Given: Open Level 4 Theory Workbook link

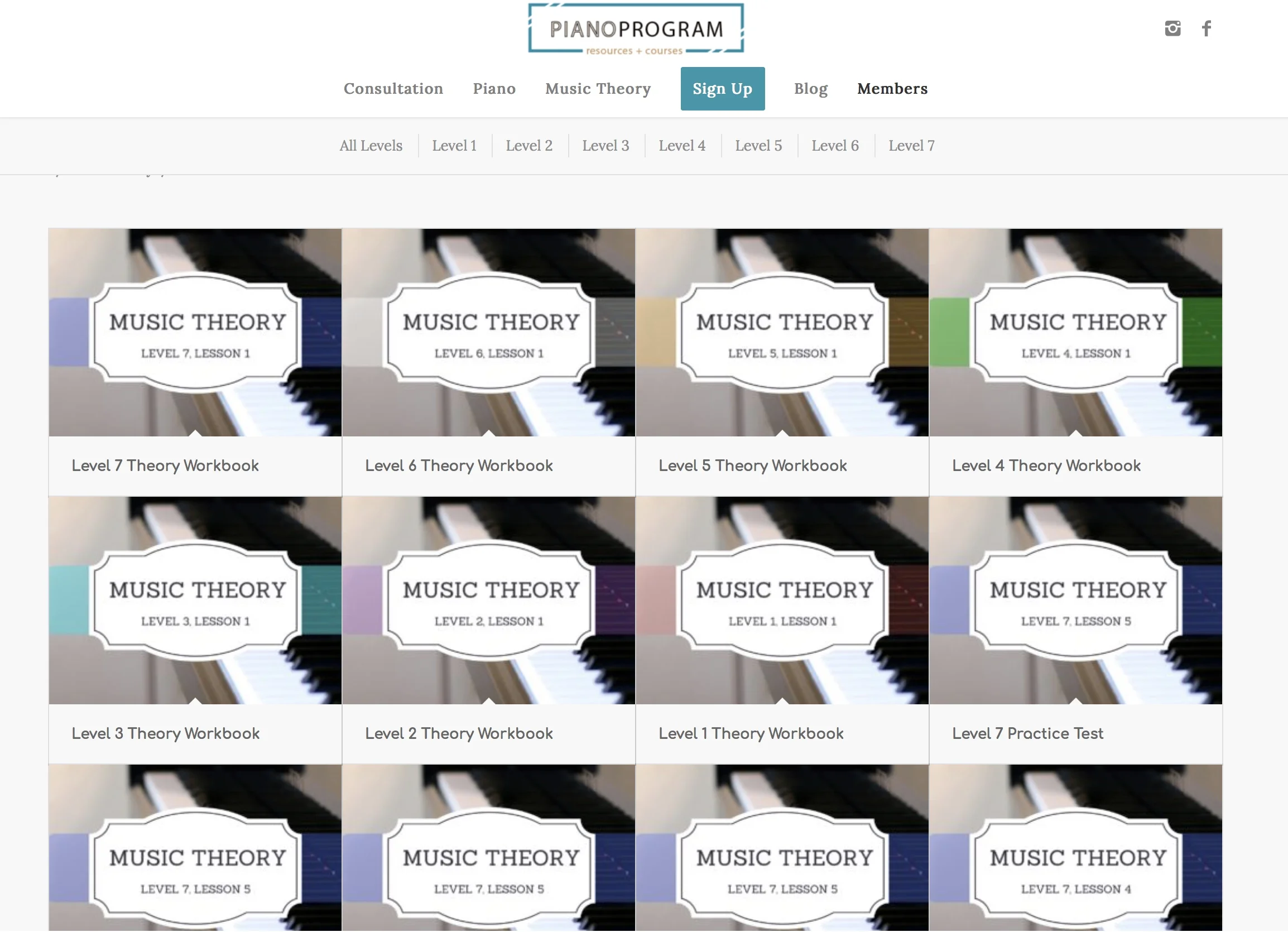Looking at the screenshot, I should tap(1046, 465).
